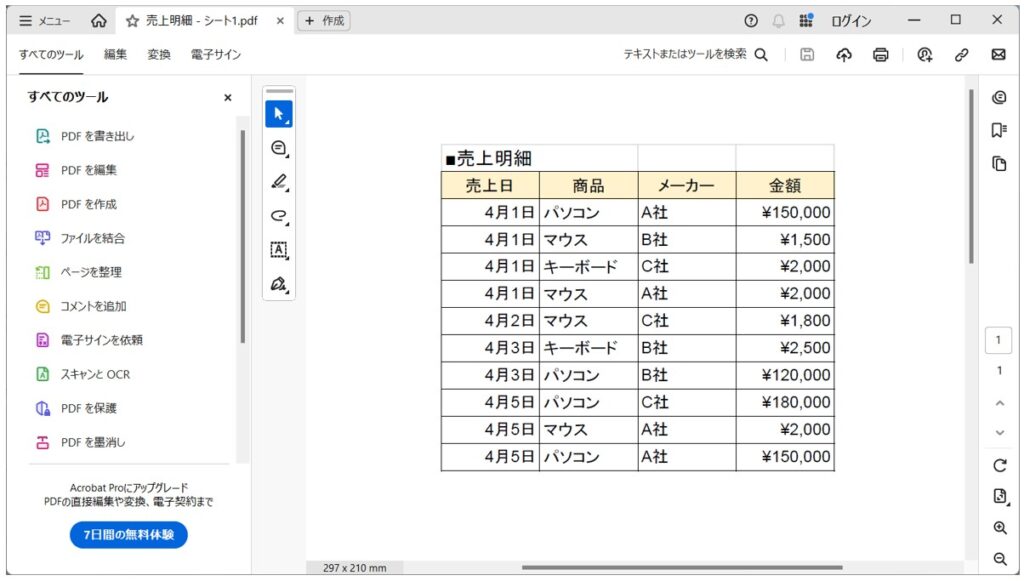
Task: Go to next page down chevron
Action: tap(999, 433)
